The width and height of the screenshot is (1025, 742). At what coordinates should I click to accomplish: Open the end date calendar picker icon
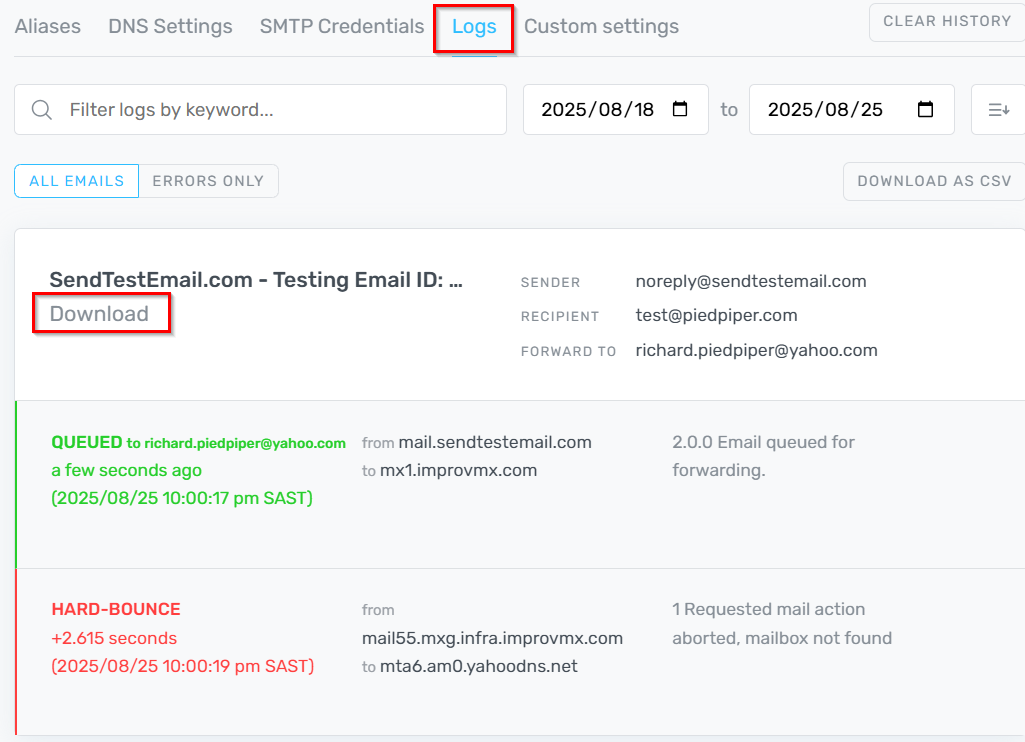[926, 110]
